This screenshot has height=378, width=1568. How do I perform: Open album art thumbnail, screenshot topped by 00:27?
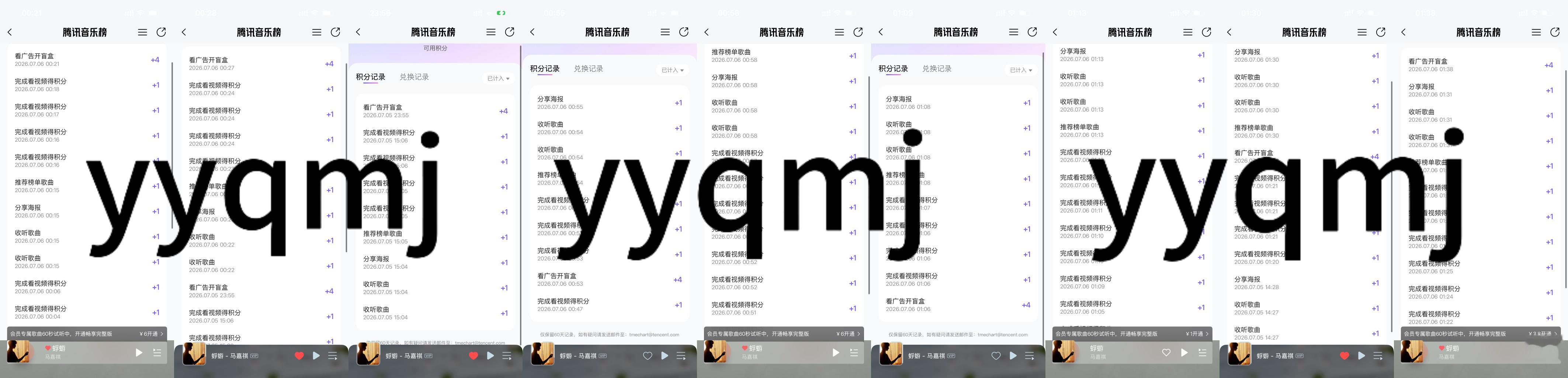tap(194, 354)
